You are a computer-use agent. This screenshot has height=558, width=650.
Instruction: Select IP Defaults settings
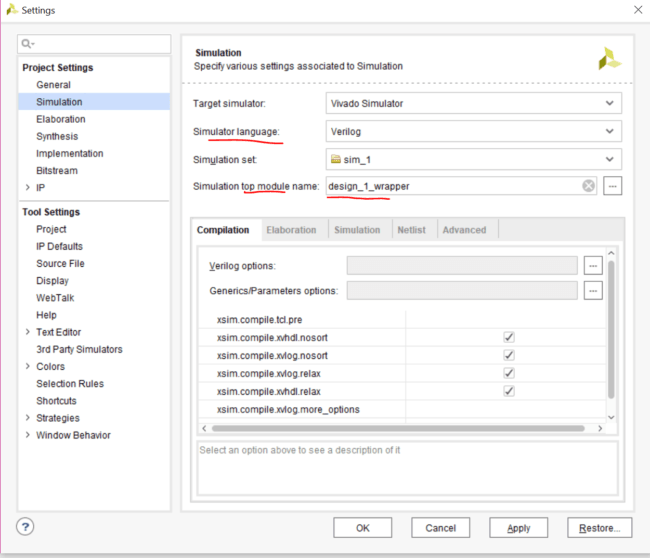click(59, 246)
